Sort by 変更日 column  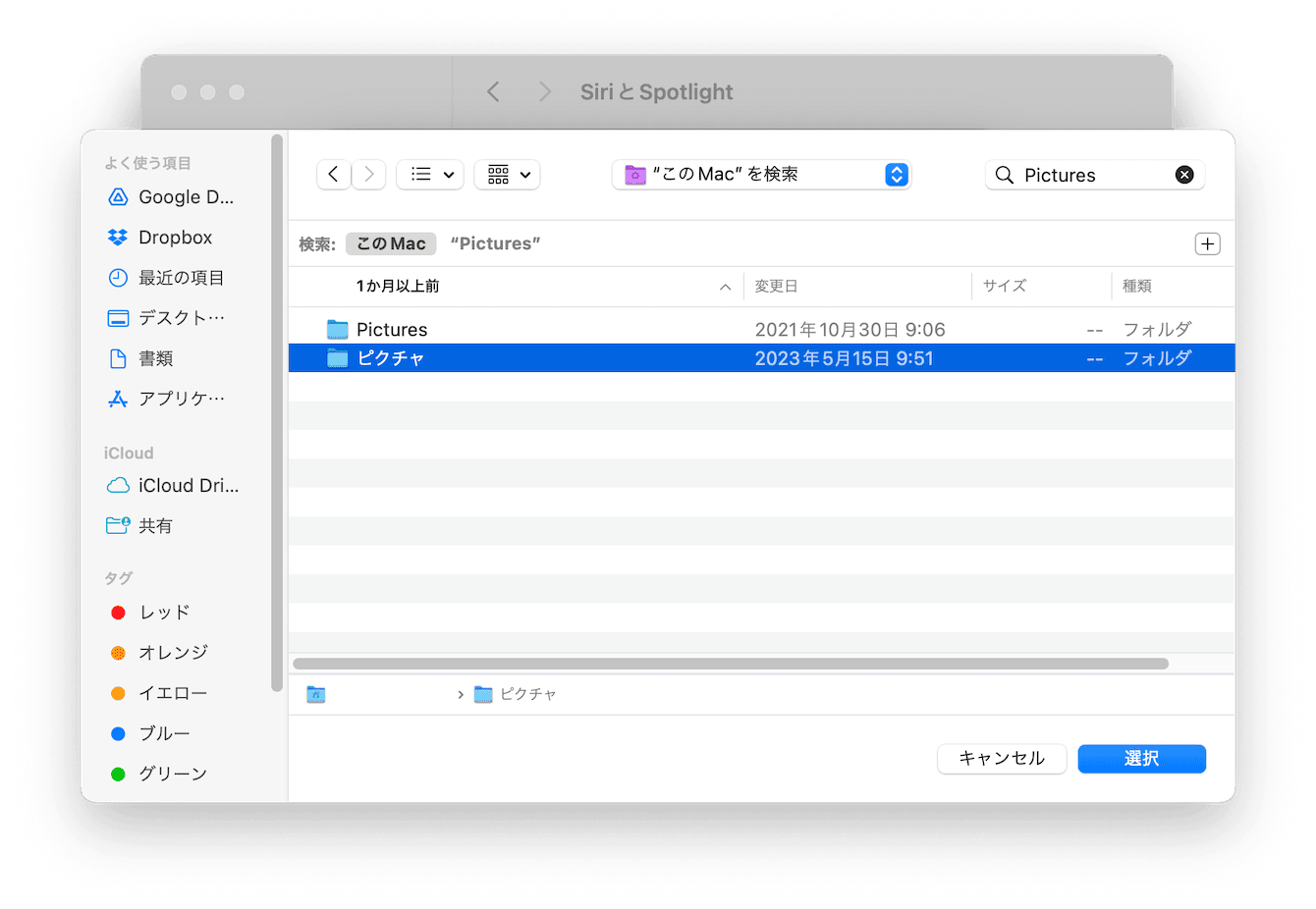tap(776, 287)
